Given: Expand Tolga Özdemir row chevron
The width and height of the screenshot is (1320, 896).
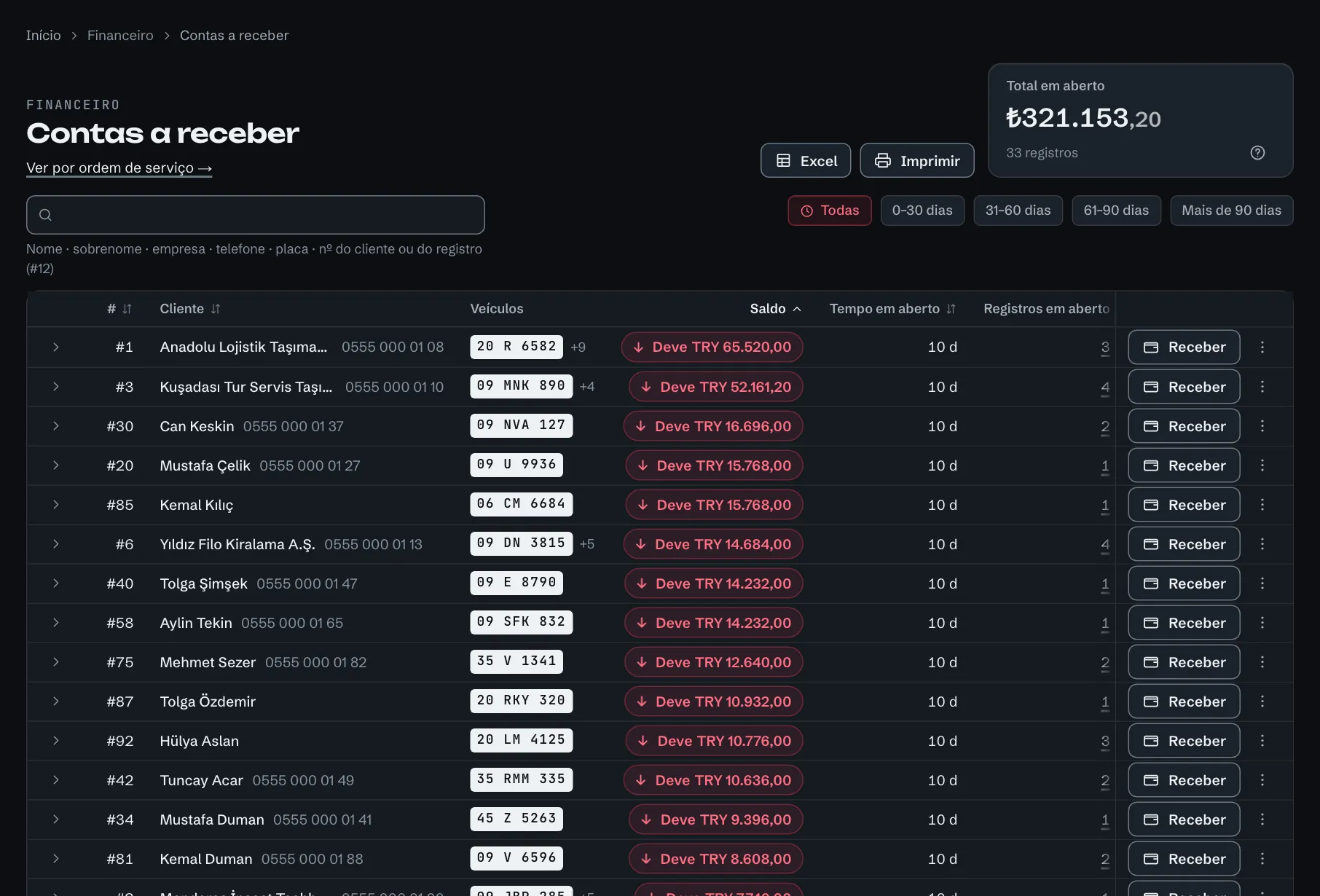Looking at the screenshot, I should click(55, 702).
